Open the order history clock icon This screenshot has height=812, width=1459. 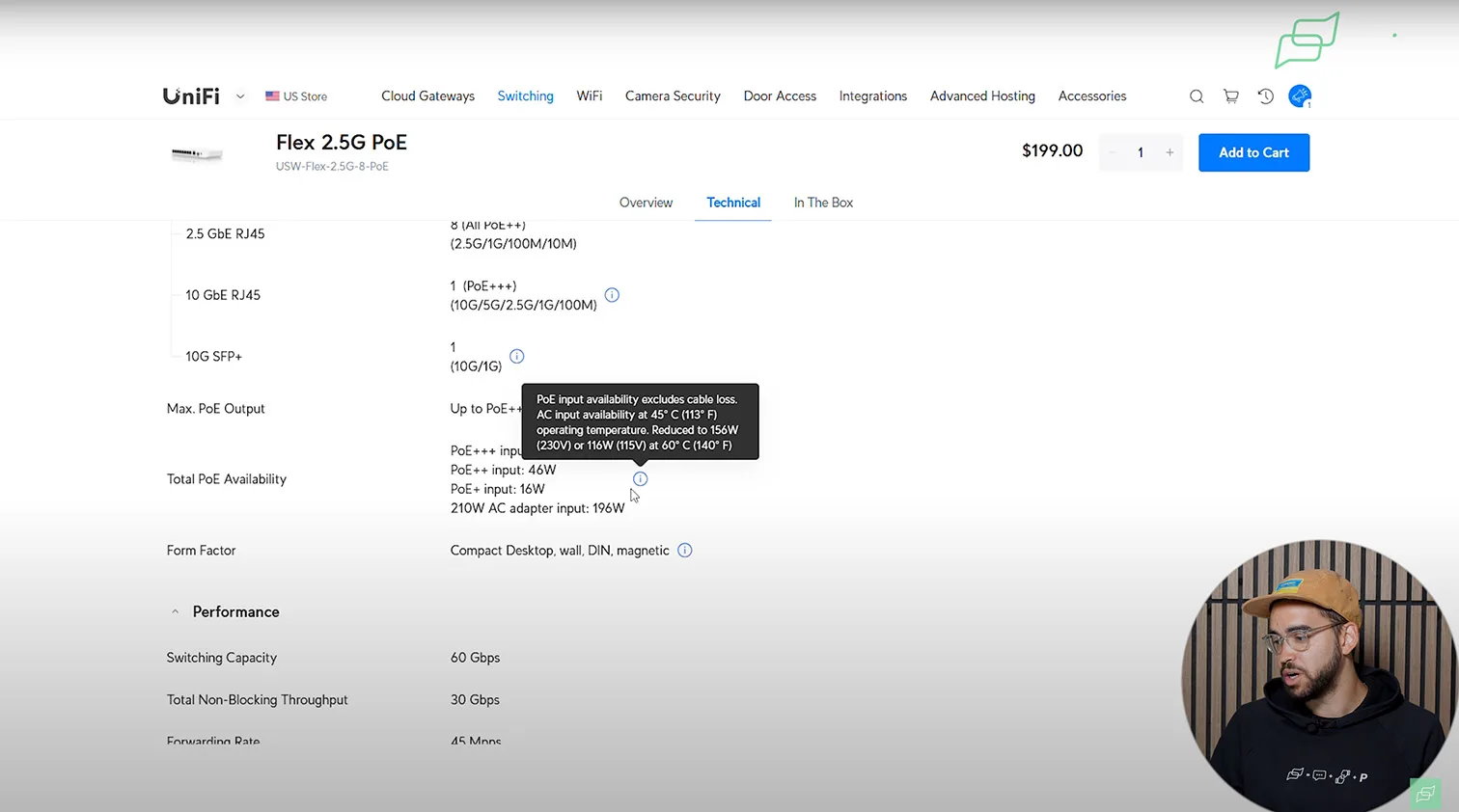point(1265,96)
